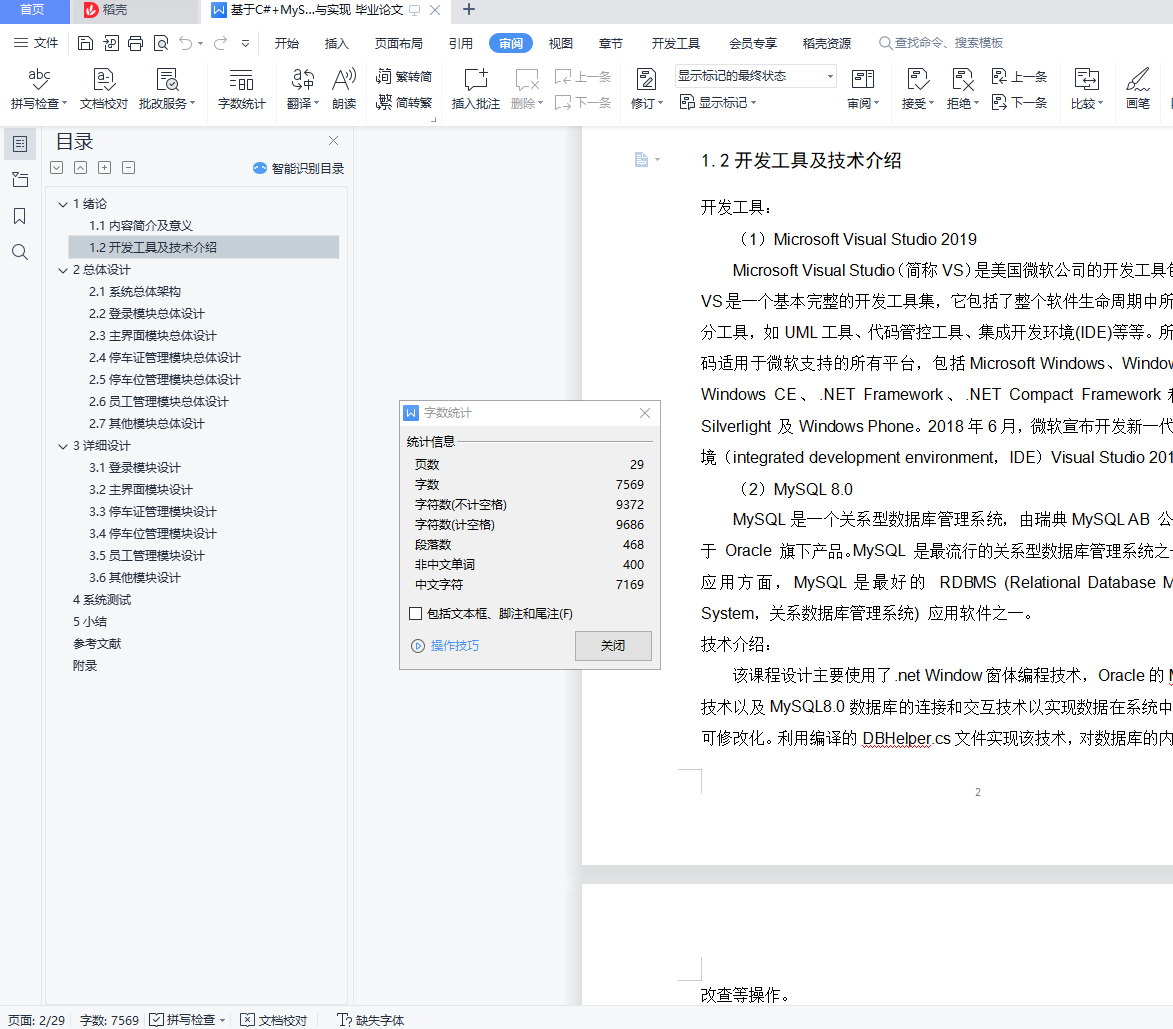Click 简转繁 simplified to traditional
The width and height of the screenshot is (1173, 1029).
(x=404, y=102)
